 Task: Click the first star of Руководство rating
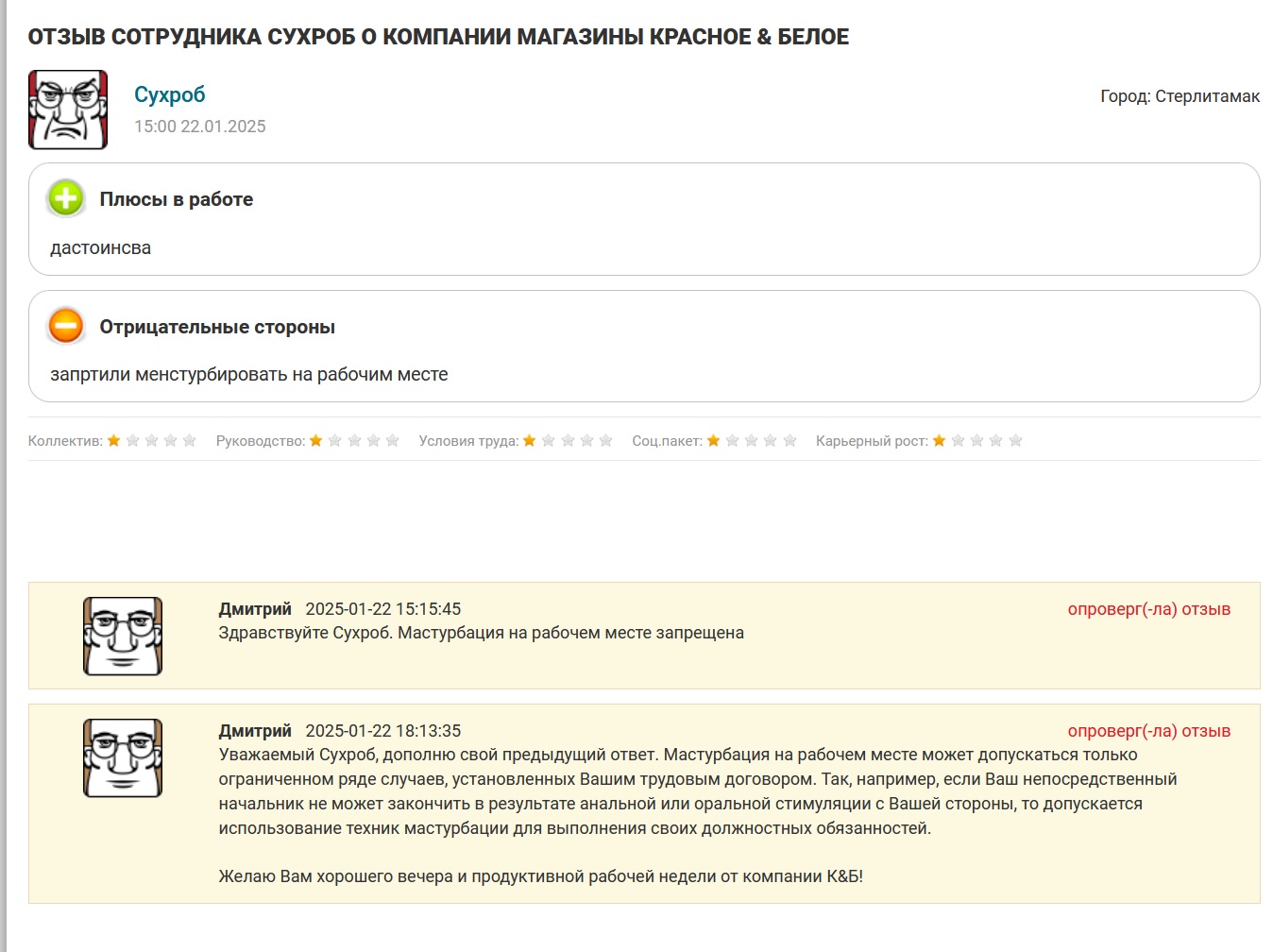click(316, 440)
